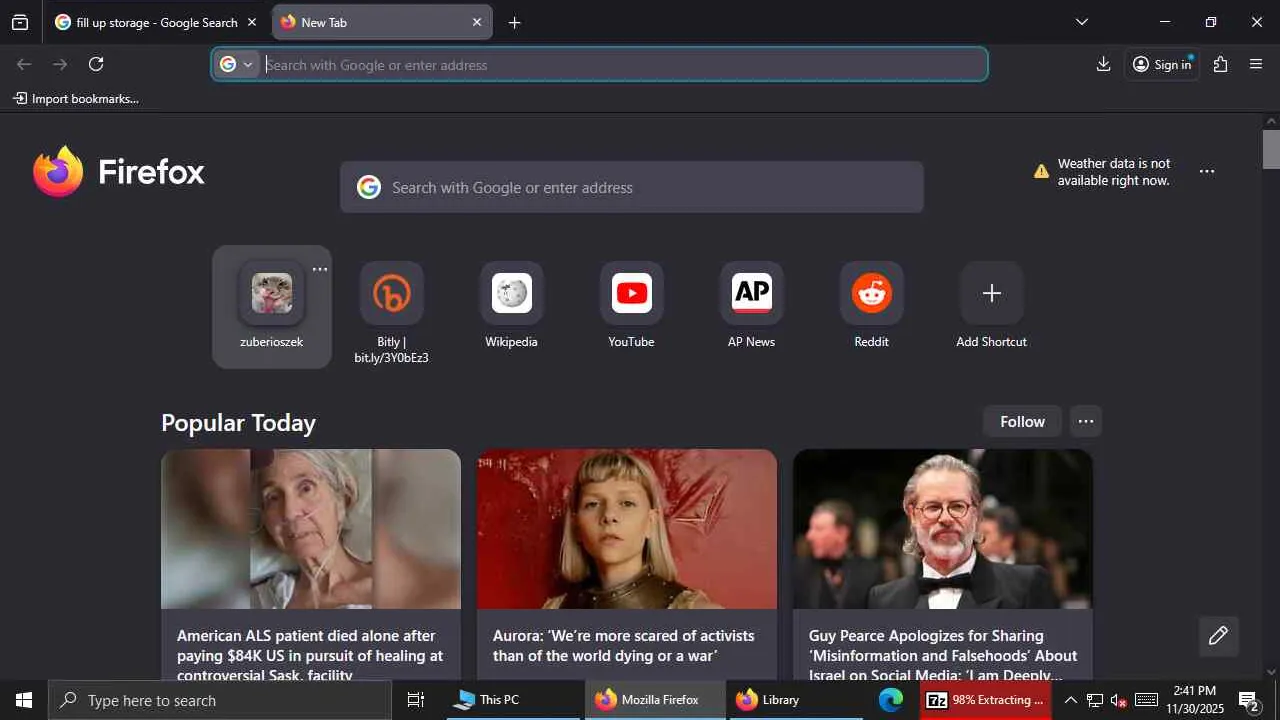Open the 7-Zip extracting taskbar item
Screen dimensions: 1280x720
[x=986, y=700]
